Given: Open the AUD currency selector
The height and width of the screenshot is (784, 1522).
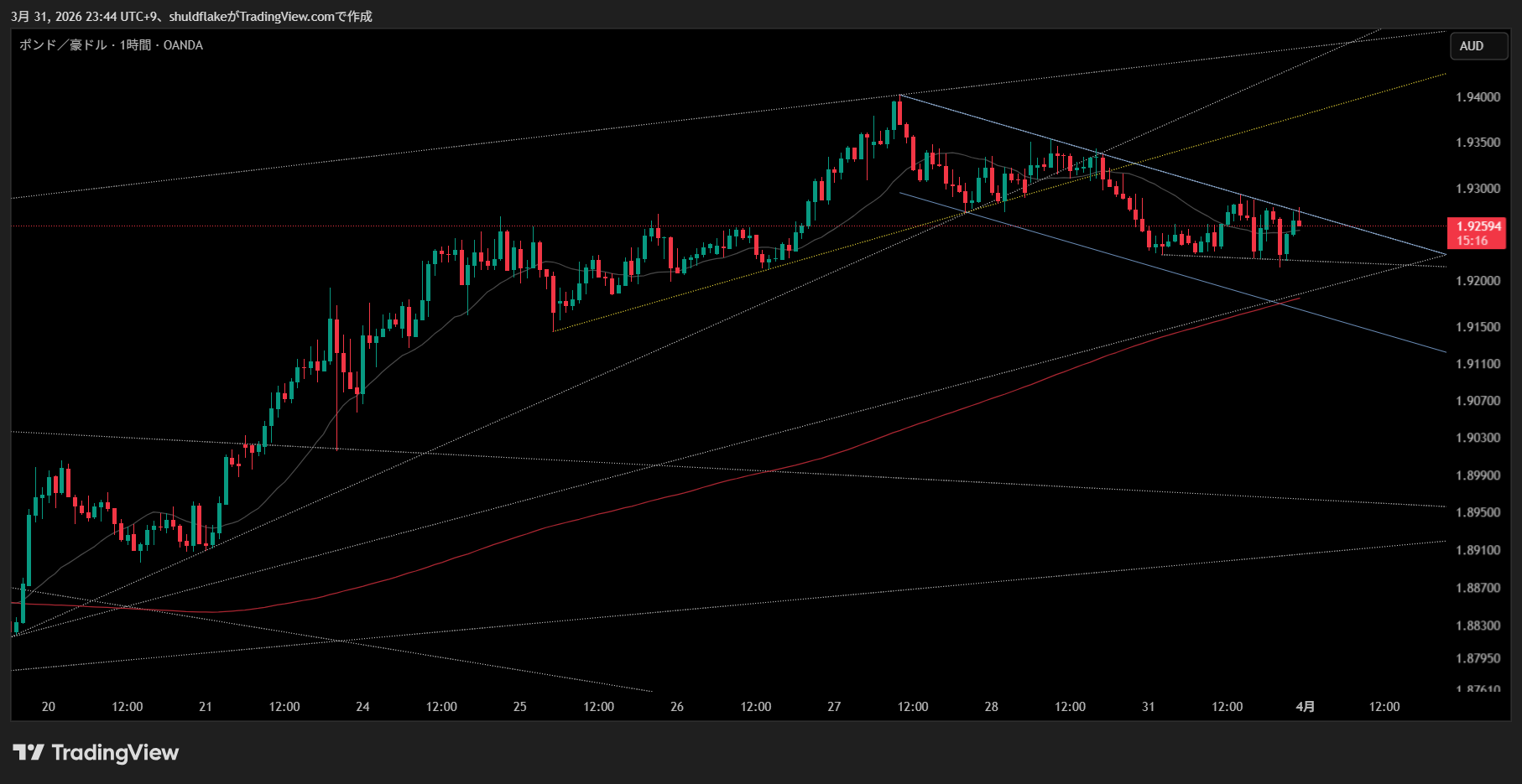Looking at the screenshot, I should 1478,46.
